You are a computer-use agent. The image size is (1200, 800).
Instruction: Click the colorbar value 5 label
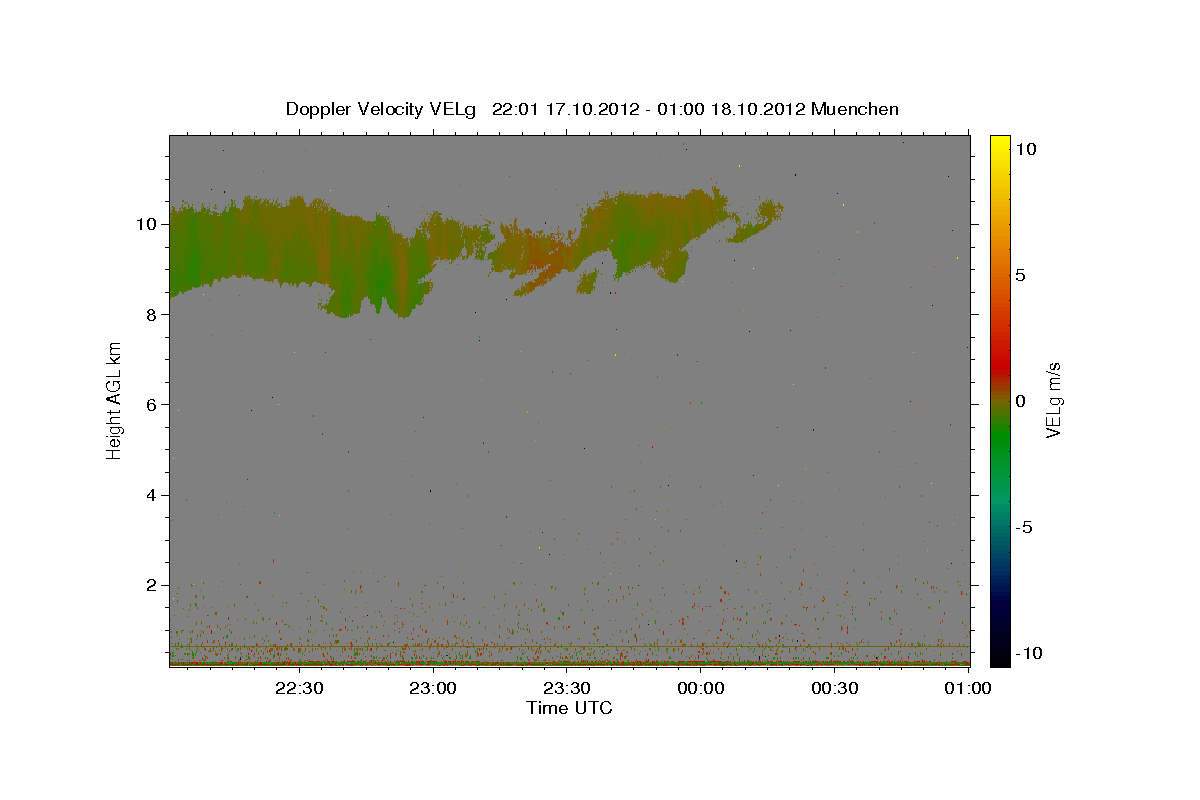[x=1021, y=275]
